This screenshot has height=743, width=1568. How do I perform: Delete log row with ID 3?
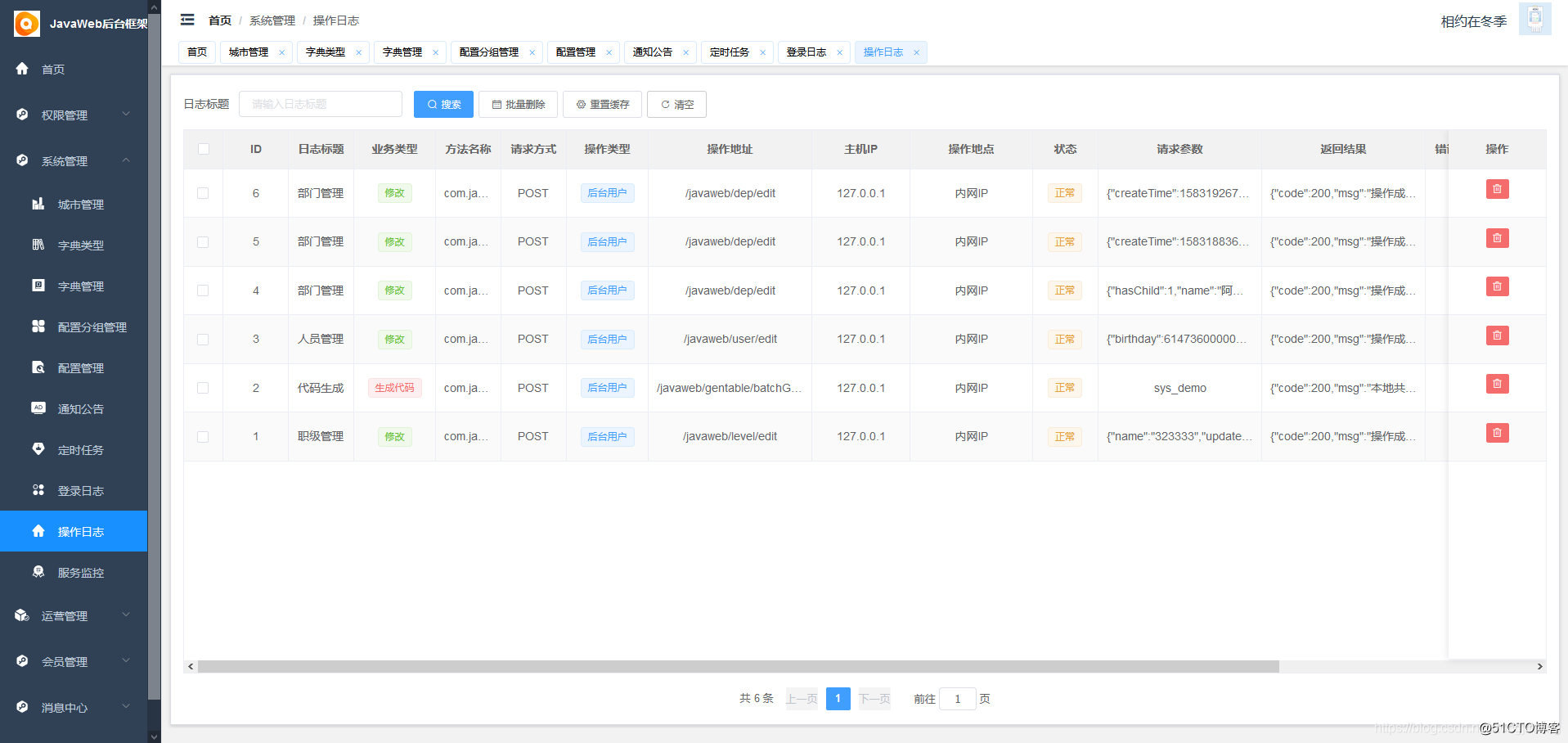click(x=1497, y=335)
